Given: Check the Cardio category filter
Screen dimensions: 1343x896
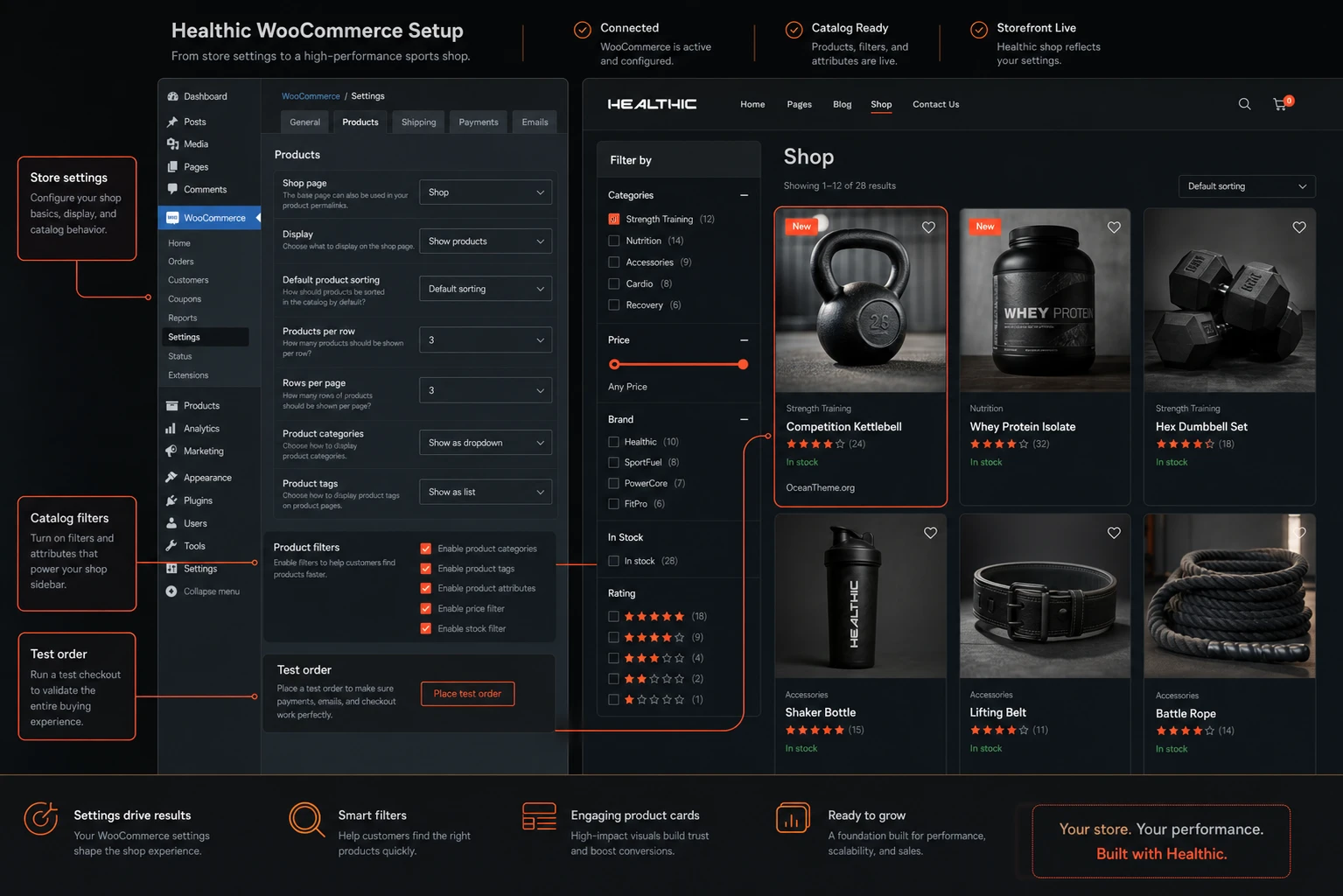Looking at the screenshot, I should coord(613,283).
